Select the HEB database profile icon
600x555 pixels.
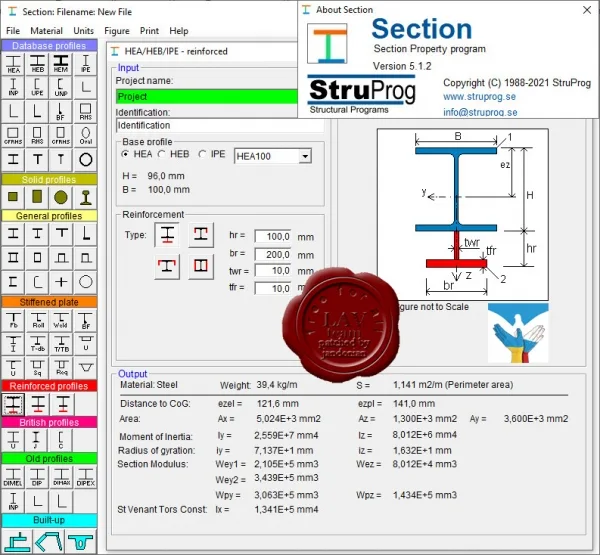click(x=37, y=64)
